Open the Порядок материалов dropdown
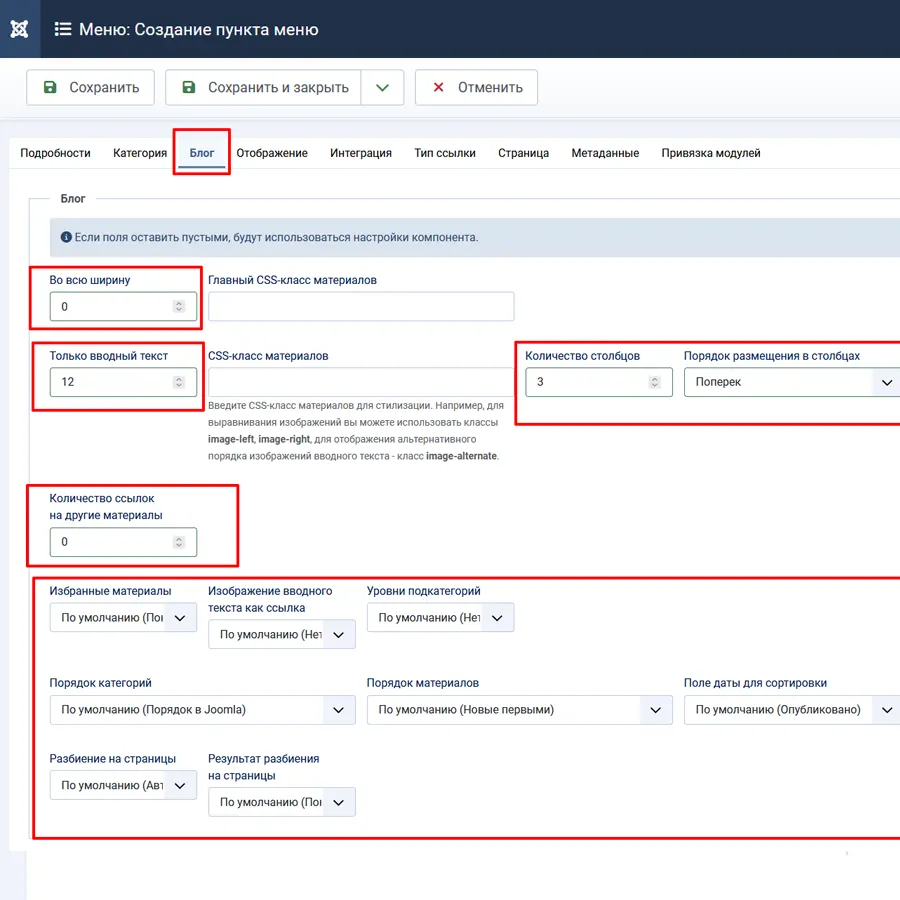 [x=518, y=710]
